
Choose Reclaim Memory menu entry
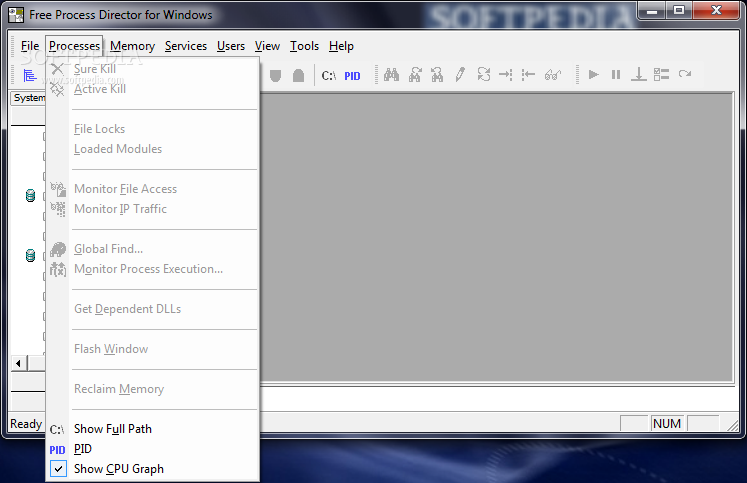pos(153,389)
